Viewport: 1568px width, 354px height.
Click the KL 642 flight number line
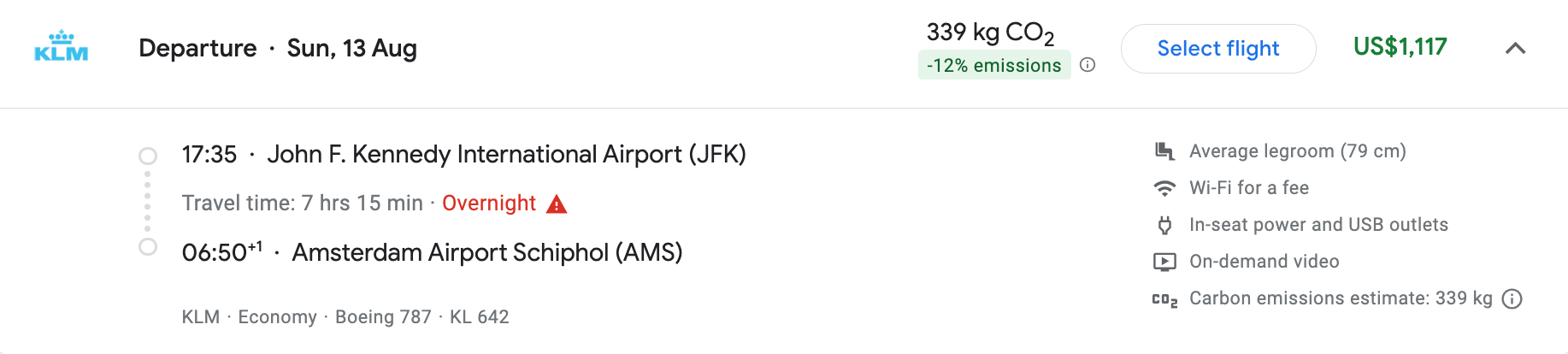click(x=479, y=317)
